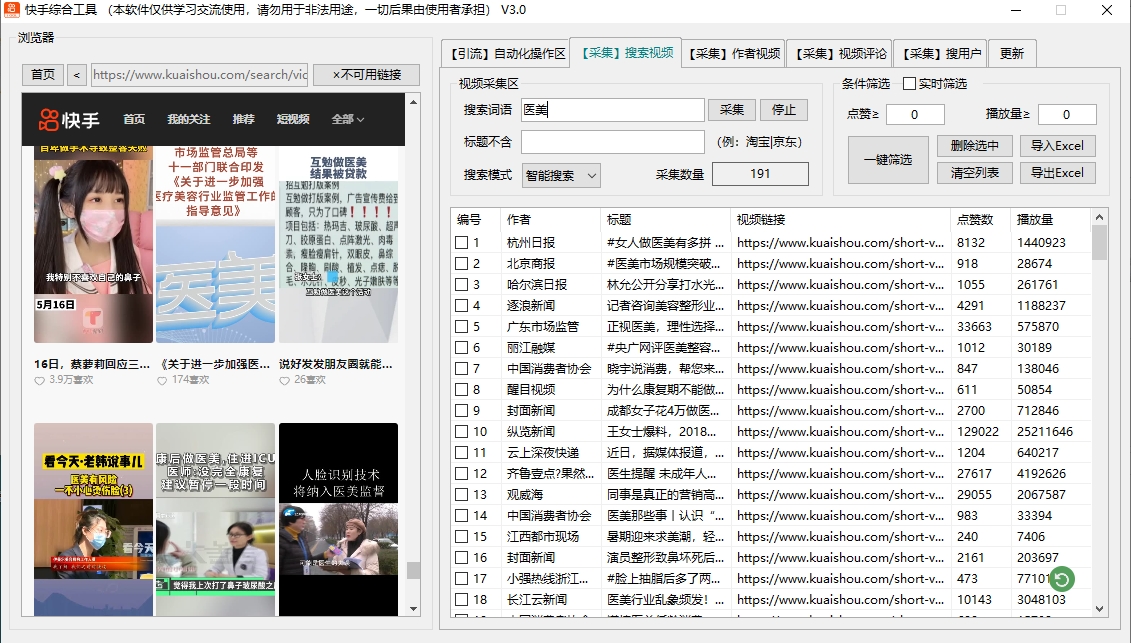
Task: Open the 智能搜索 search mode dropdown
Action: click(x=561, y=175)
